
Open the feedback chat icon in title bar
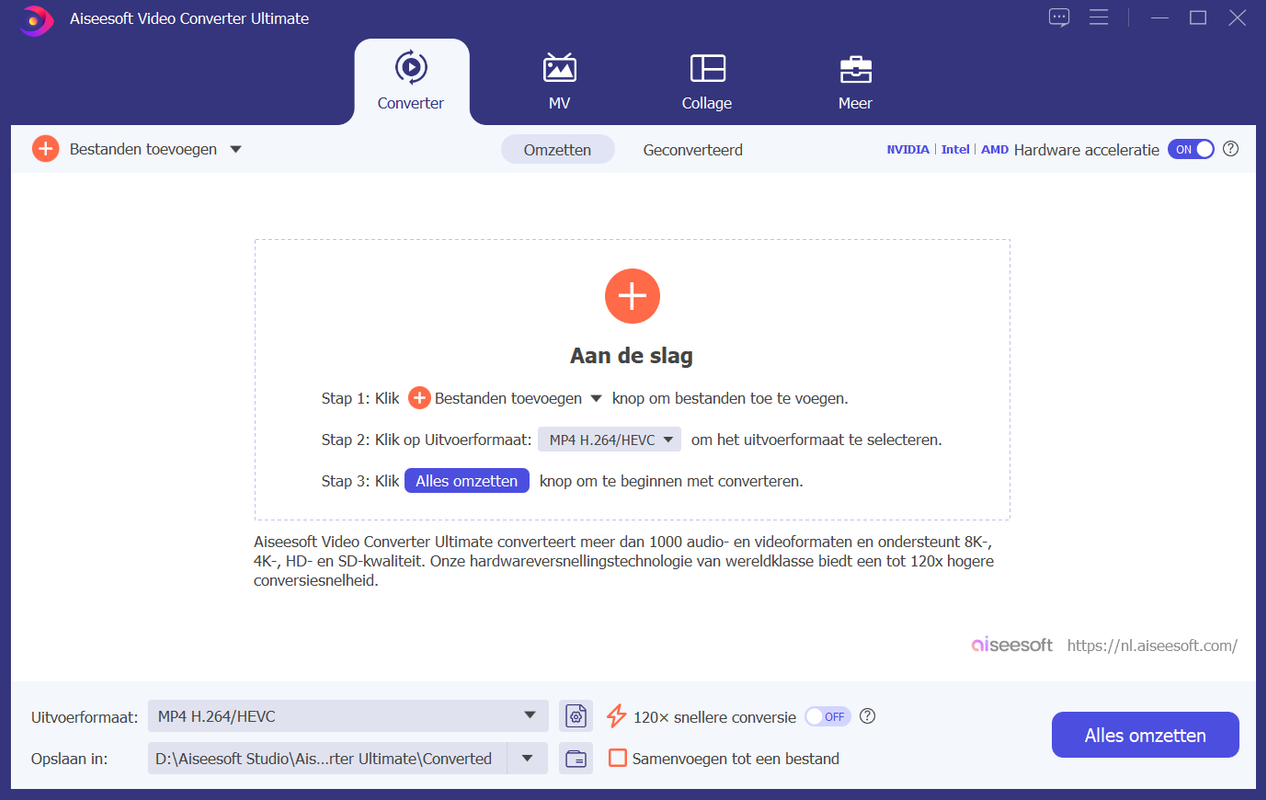[1059, 18]
